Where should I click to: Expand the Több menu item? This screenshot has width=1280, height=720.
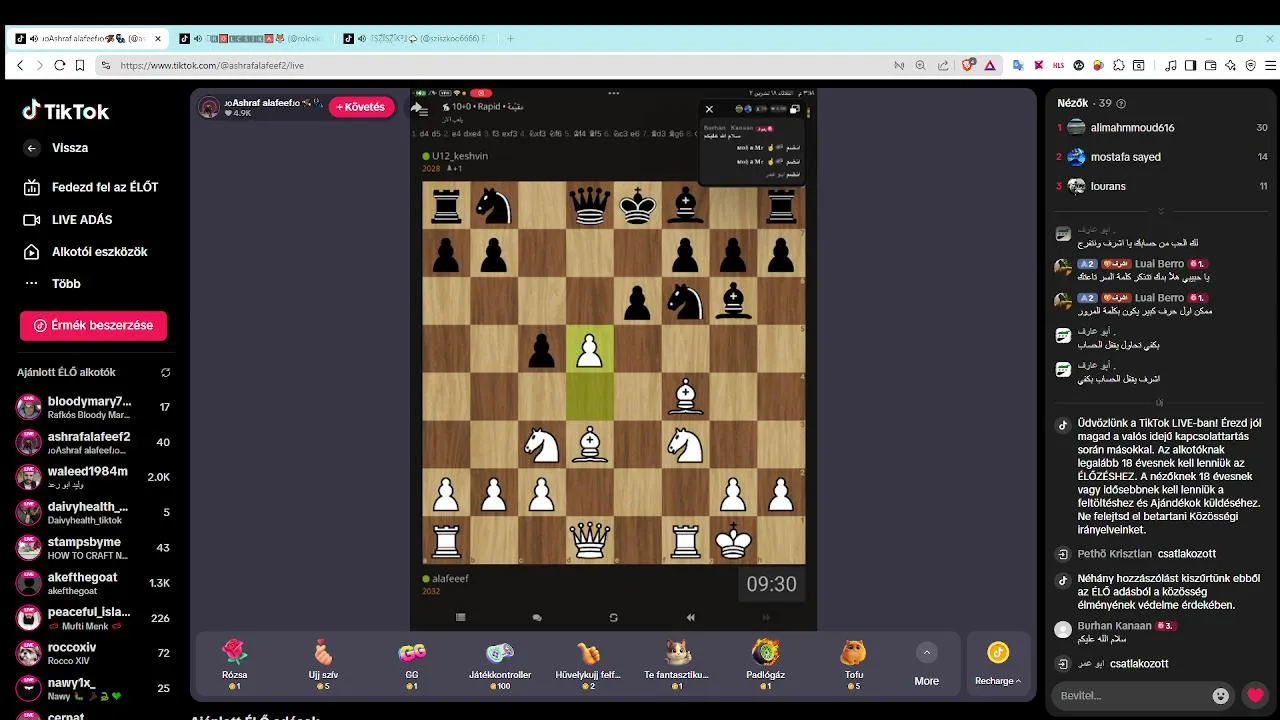53,284
